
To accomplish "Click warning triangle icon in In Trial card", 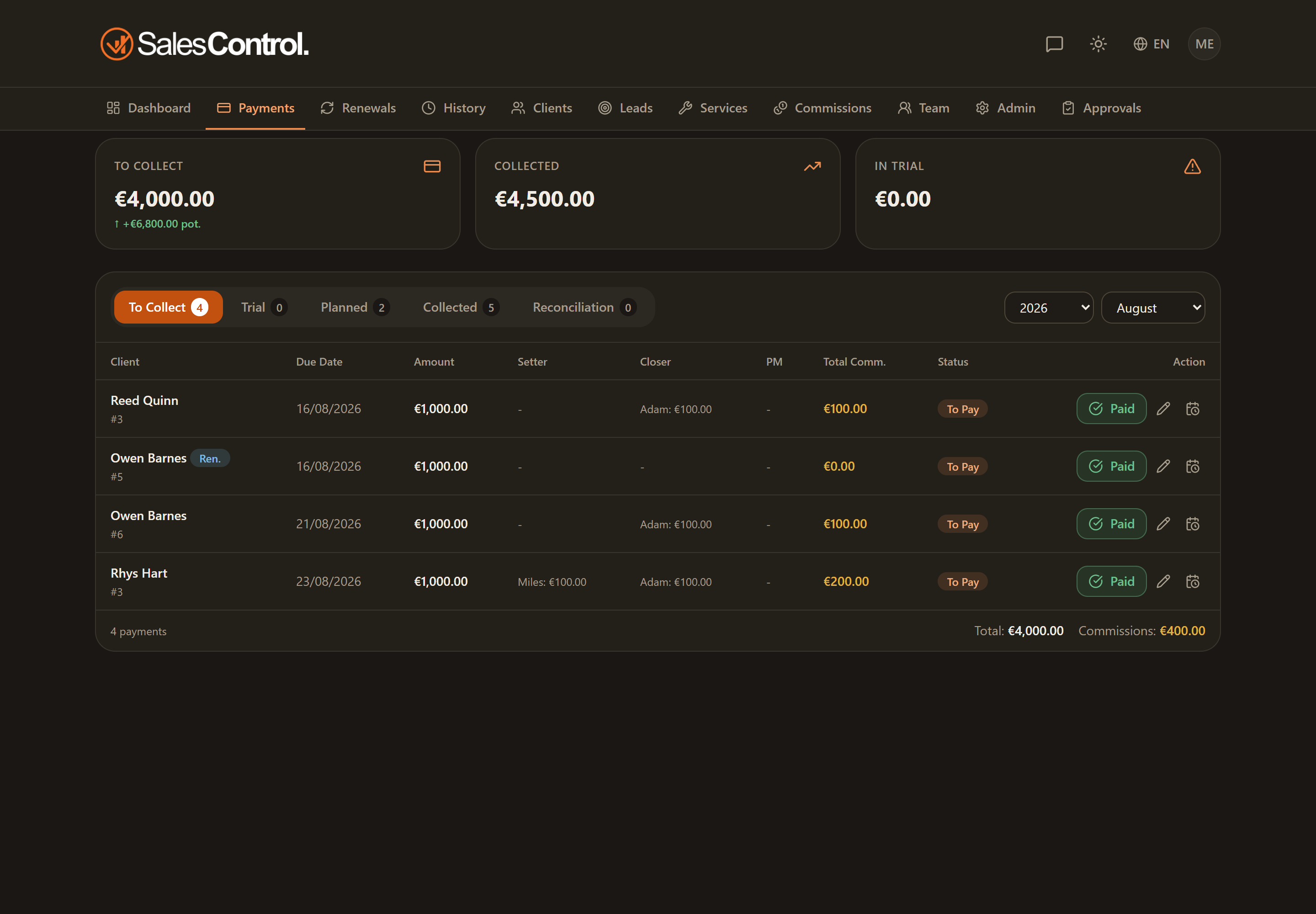I will coord(1192,167).
